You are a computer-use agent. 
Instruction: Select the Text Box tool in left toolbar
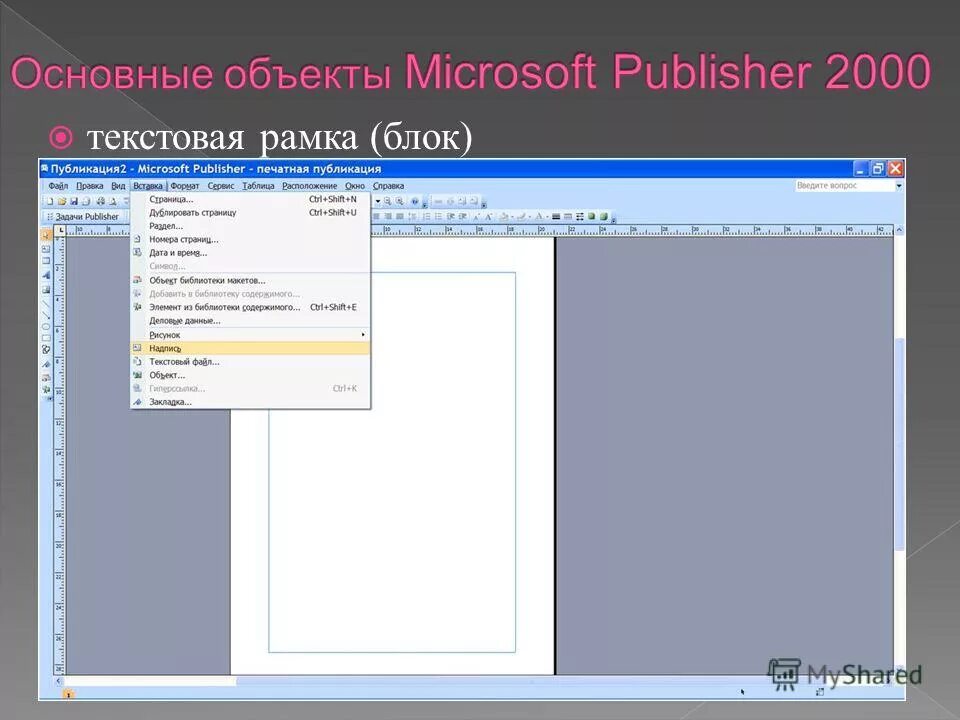point(46,249)
